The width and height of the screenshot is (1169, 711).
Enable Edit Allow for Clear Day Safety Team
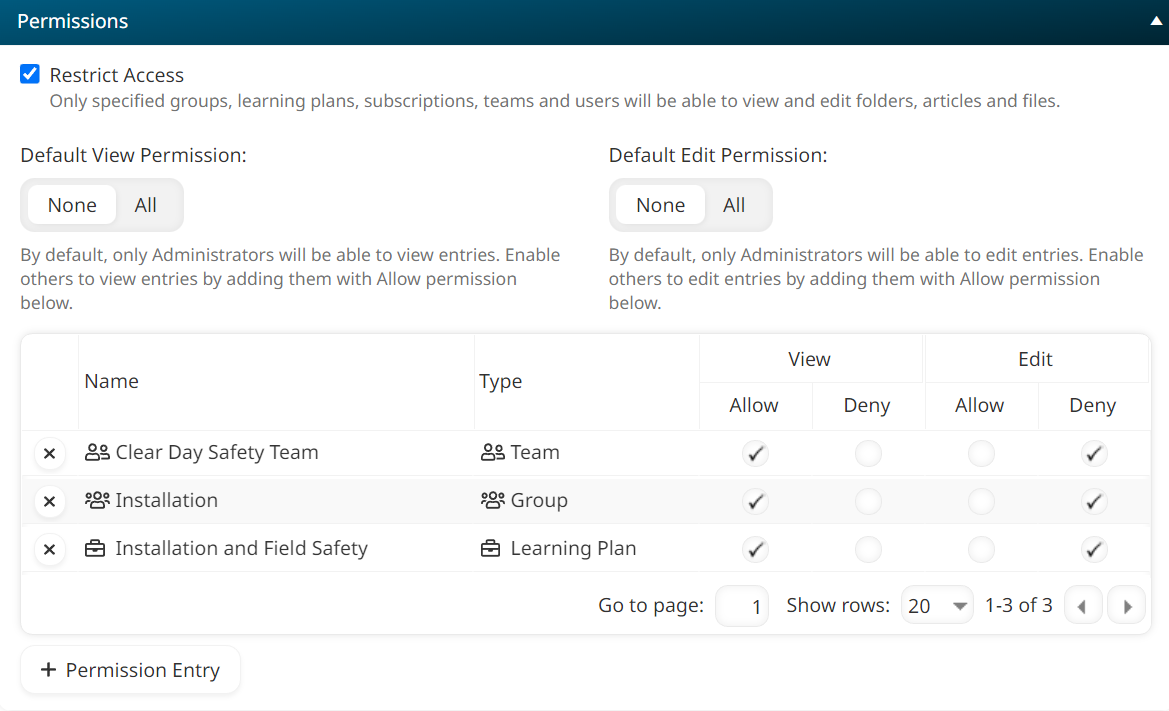pyautogui.click(x=981, y=453)
